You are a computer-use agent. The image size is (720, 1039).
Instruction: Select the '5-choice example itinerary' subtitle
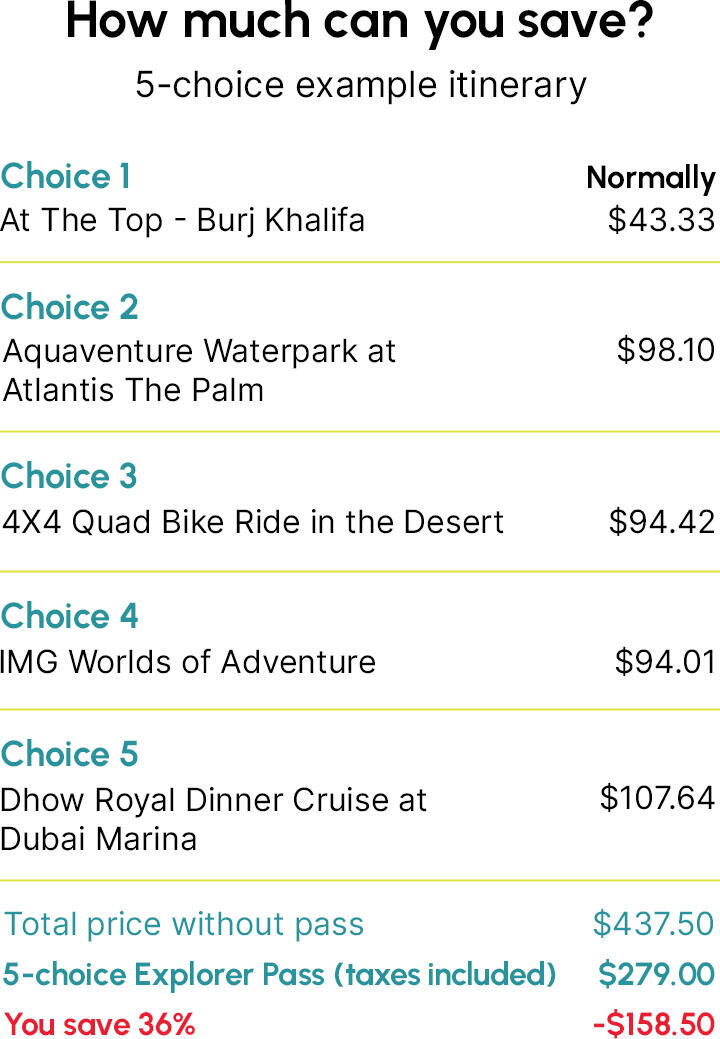361,86
